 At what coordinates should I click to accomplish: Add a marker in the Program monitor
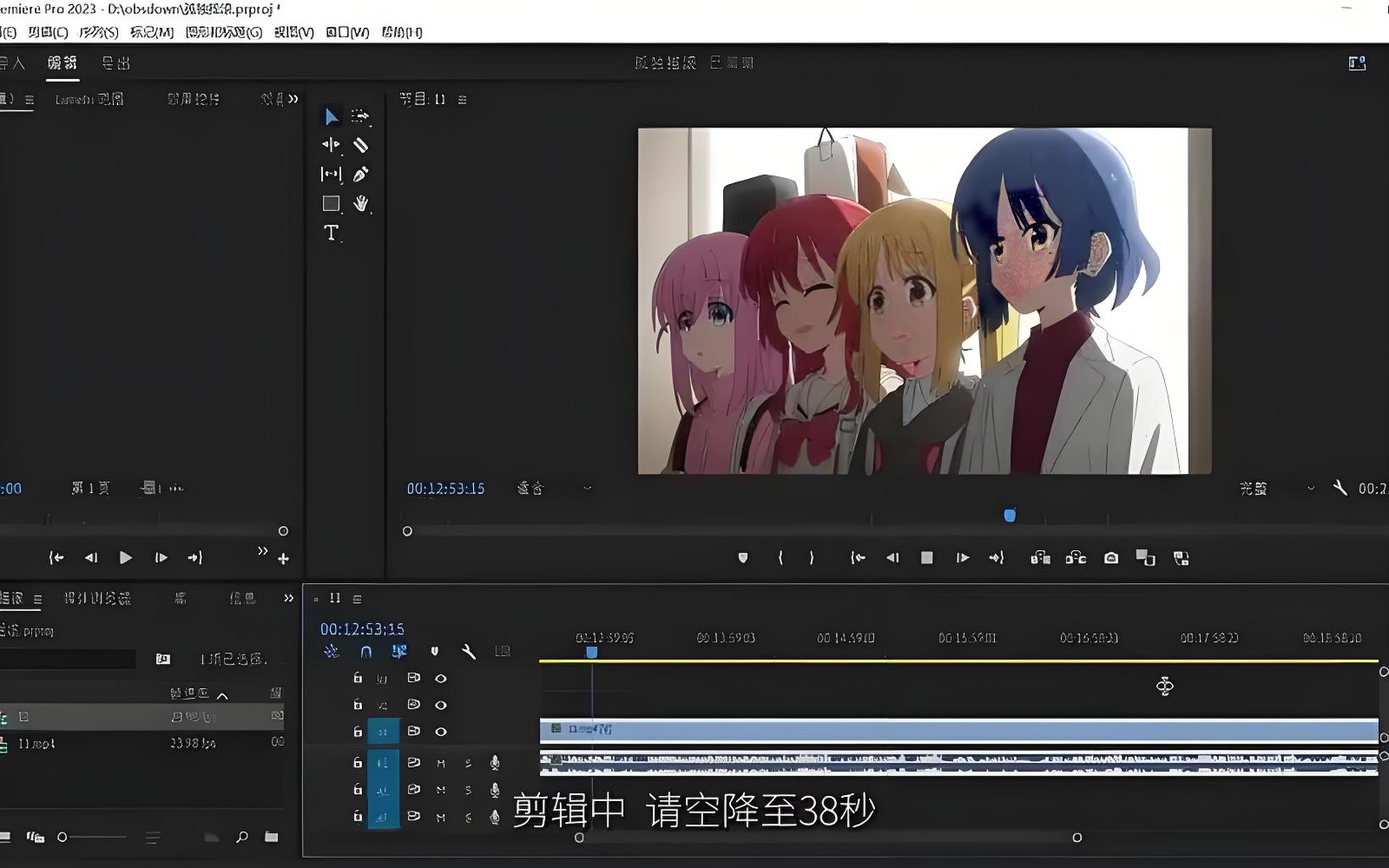click(x=743, y=558)
